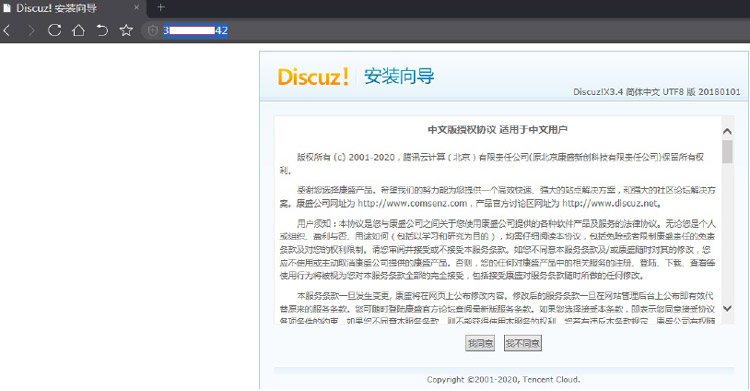Click the license scrollbar down arrow
The width and height of the screenshot is (750, 391).
tap(728, 308)
